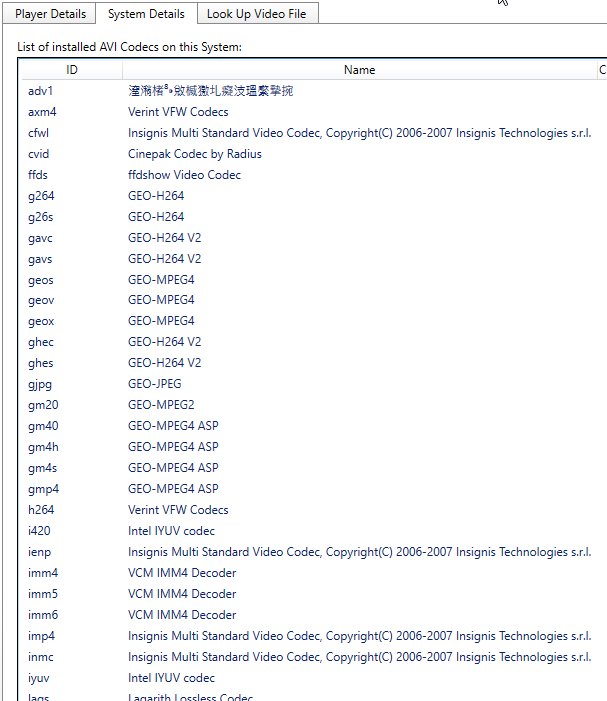Select the i420 codec ID
Screen dimensions: 607x701
click(39, 531)
